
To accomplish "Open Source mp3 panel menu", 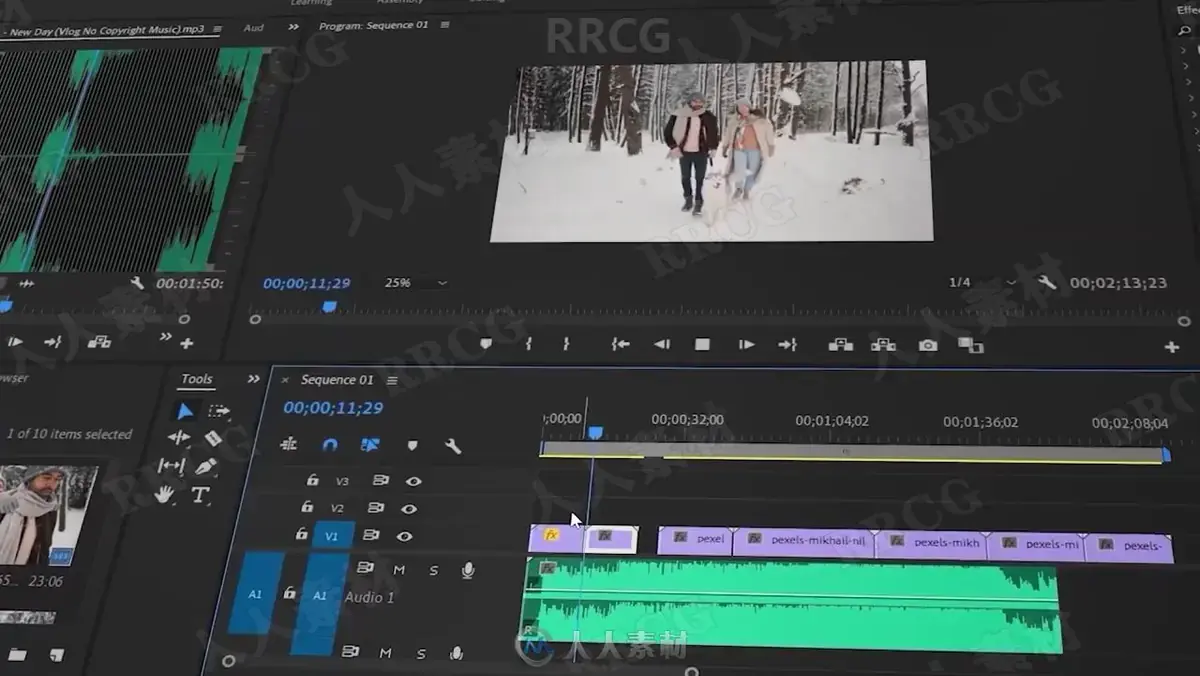I will (x=216, y=29).
